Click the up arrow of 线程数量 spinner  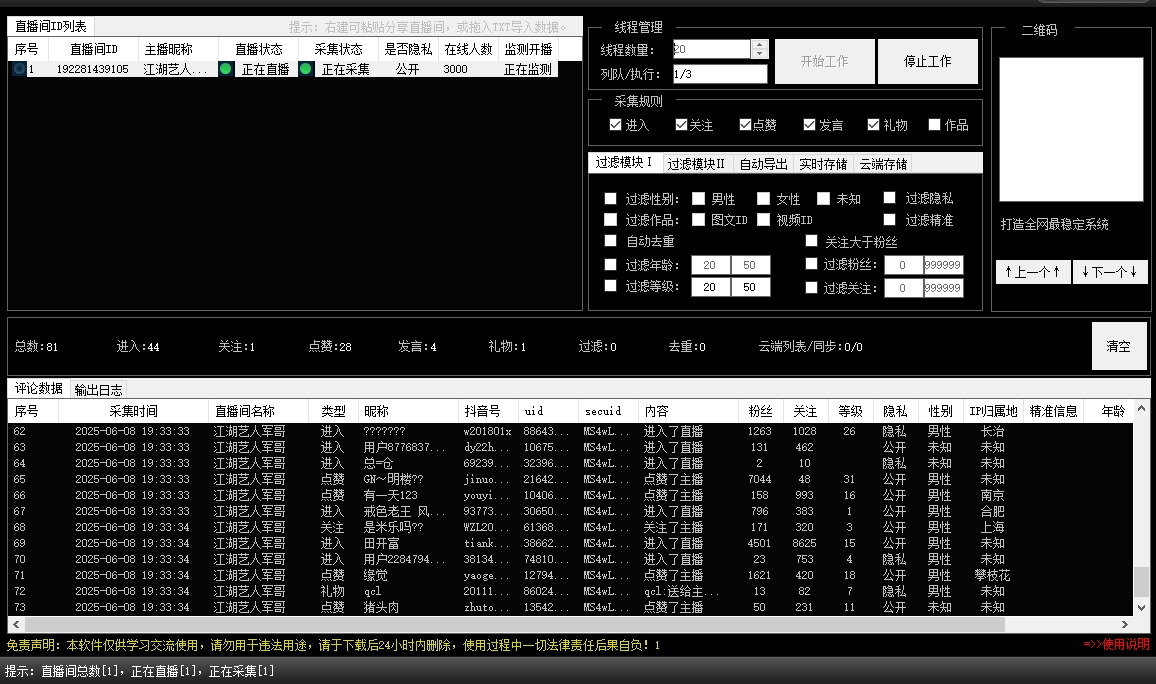[760, 43]
